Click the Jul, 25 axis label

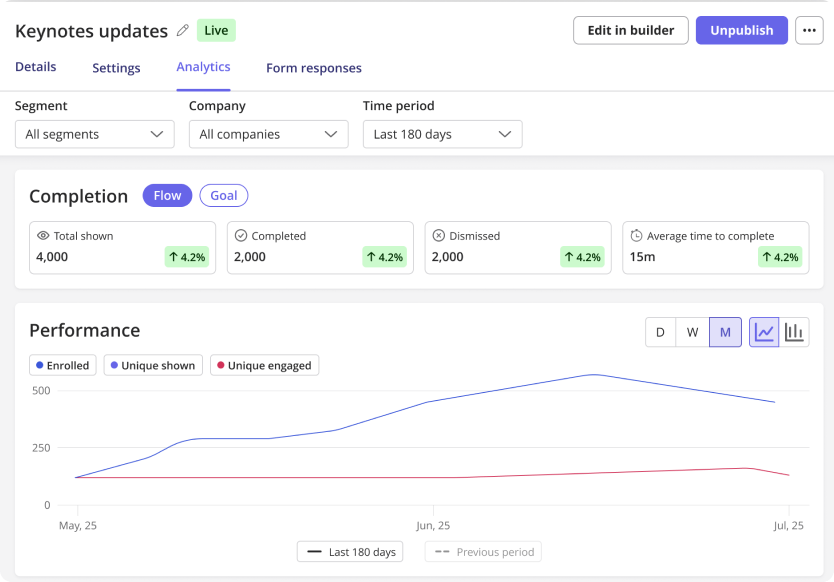pyautogui.click(x=788, y=526)
